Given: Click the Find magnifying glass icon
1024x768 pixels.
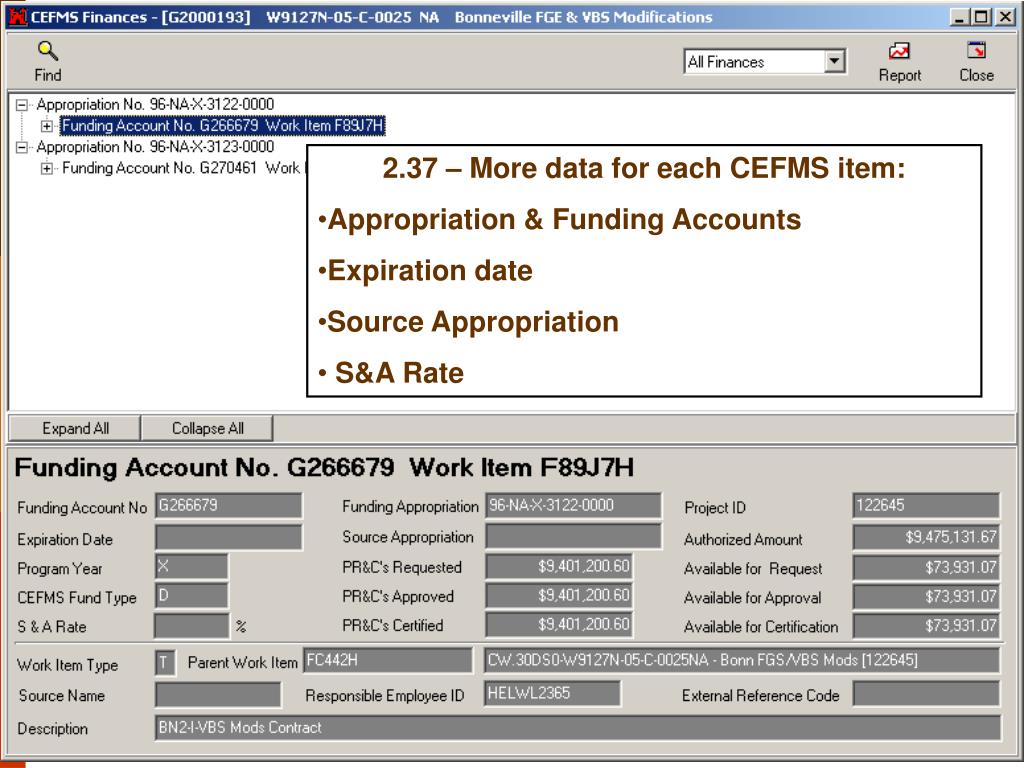Looking at the screenshot, I should pyautogui.click(x=48, y=50).
